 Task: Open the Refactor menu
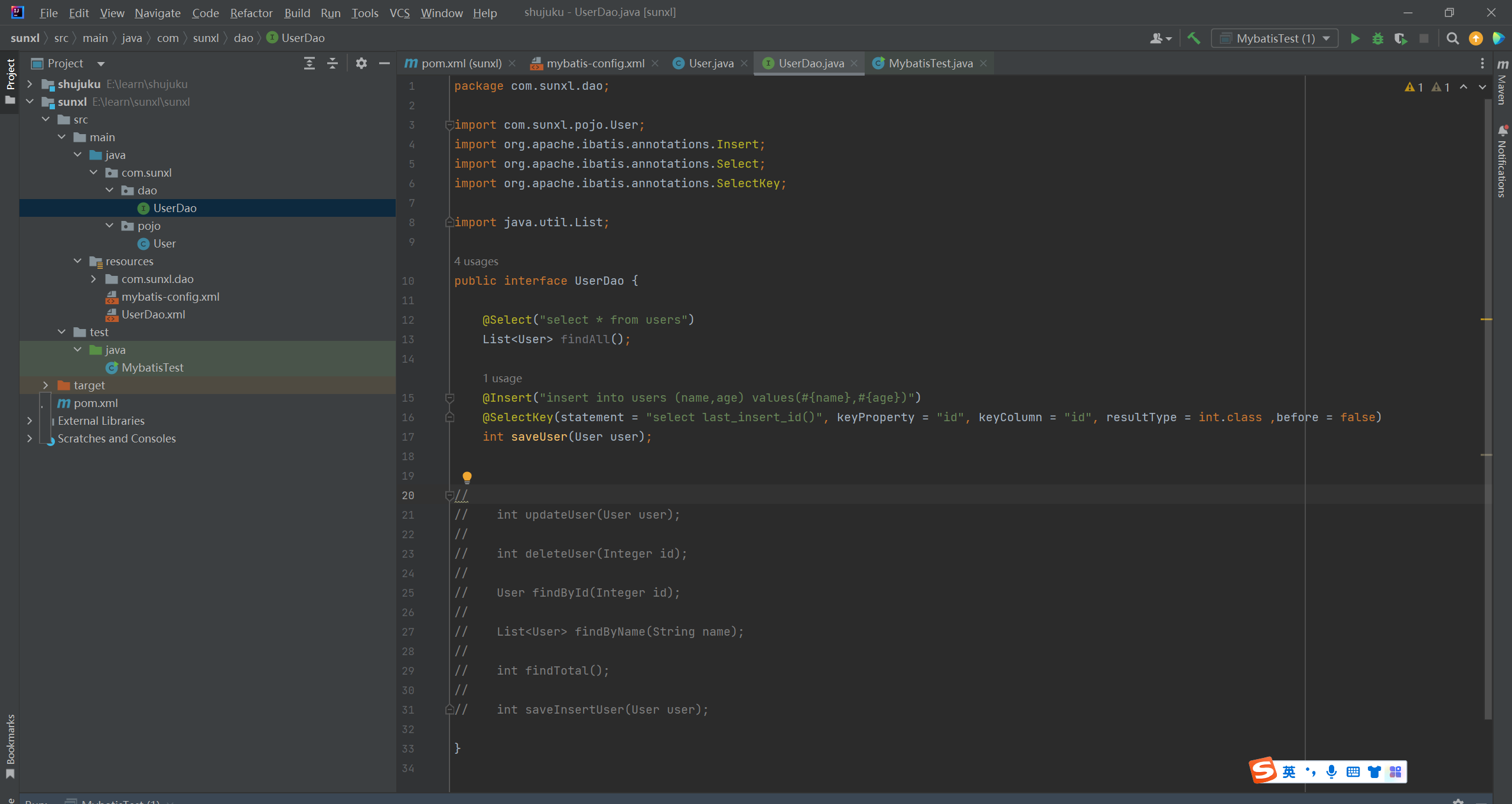251,12
